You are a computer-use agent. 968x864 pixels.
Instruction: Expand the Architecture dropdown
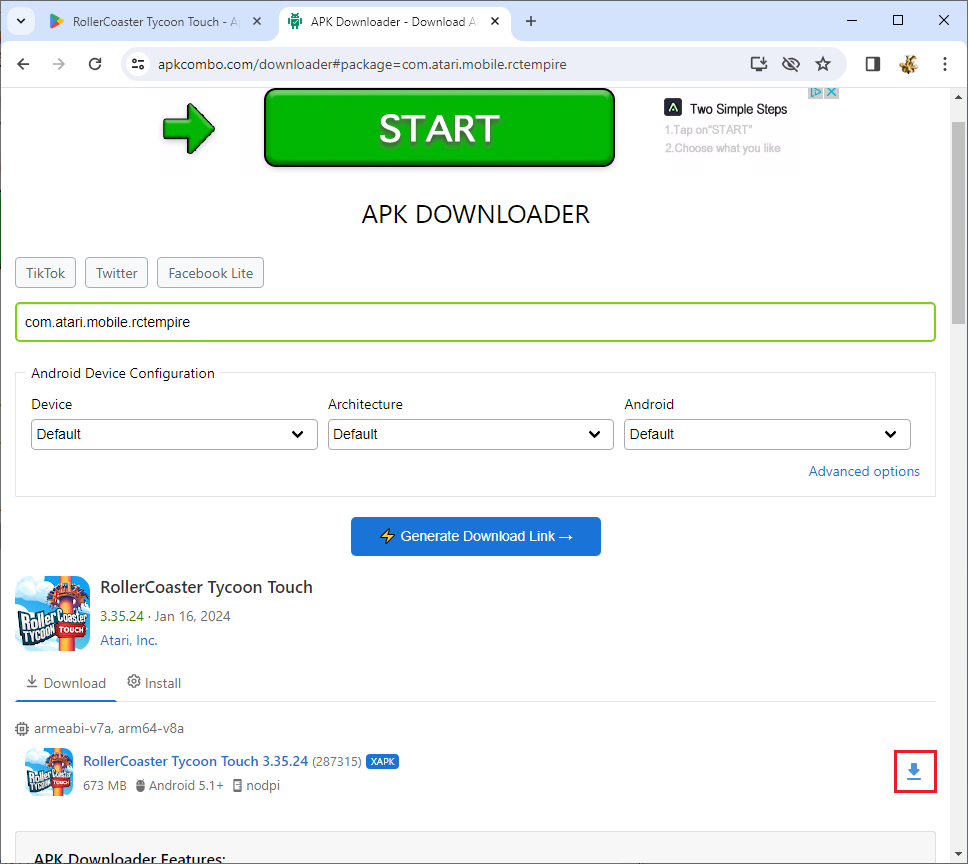click(x=470, y=434)
